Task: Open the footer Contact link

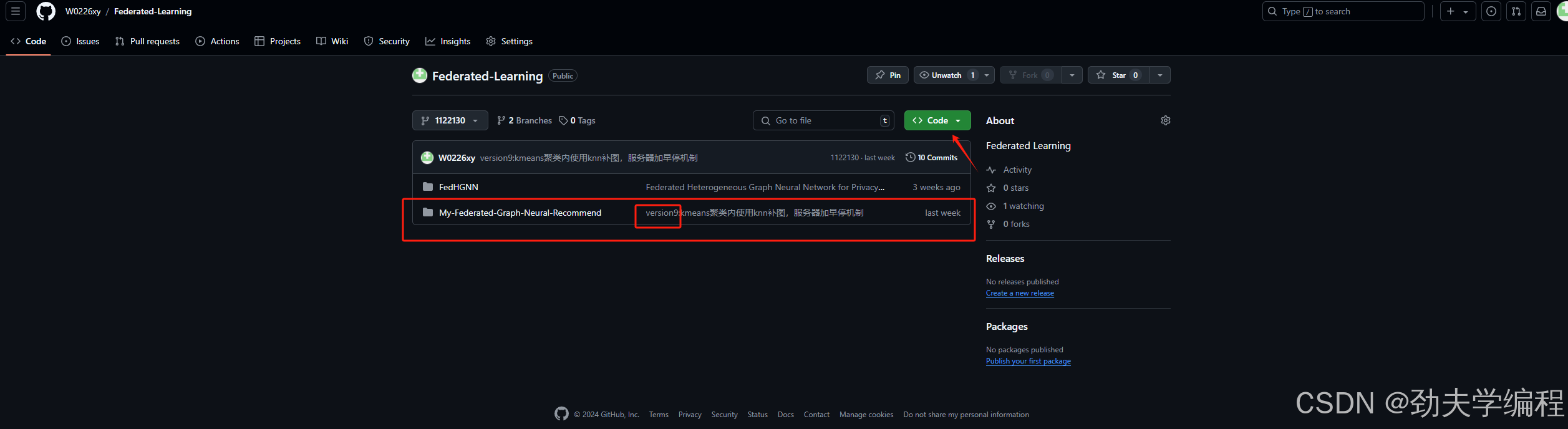Action: (816, 415)
